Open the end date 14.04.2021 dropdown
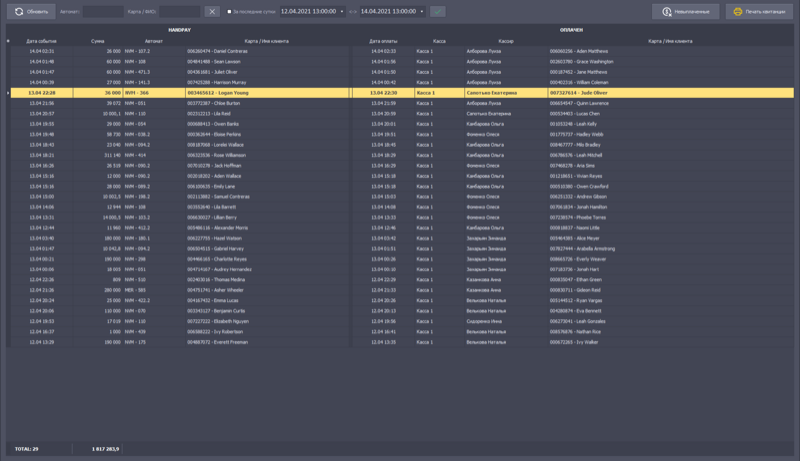Screen dimensions: 800x461 421,11
